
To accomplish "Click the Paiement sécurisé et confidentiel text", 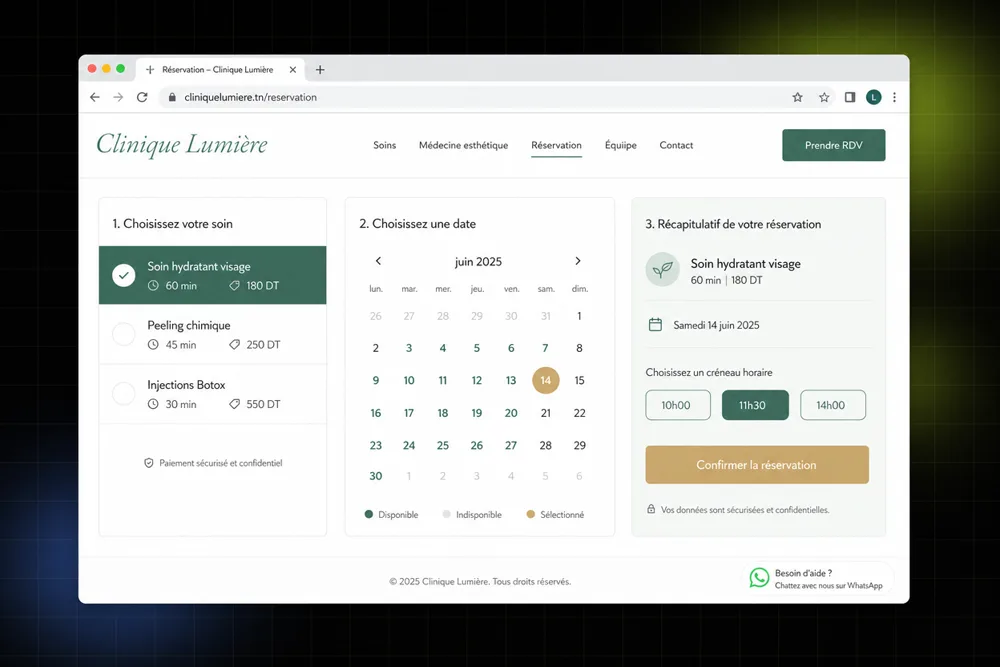I will coord(221,463).
